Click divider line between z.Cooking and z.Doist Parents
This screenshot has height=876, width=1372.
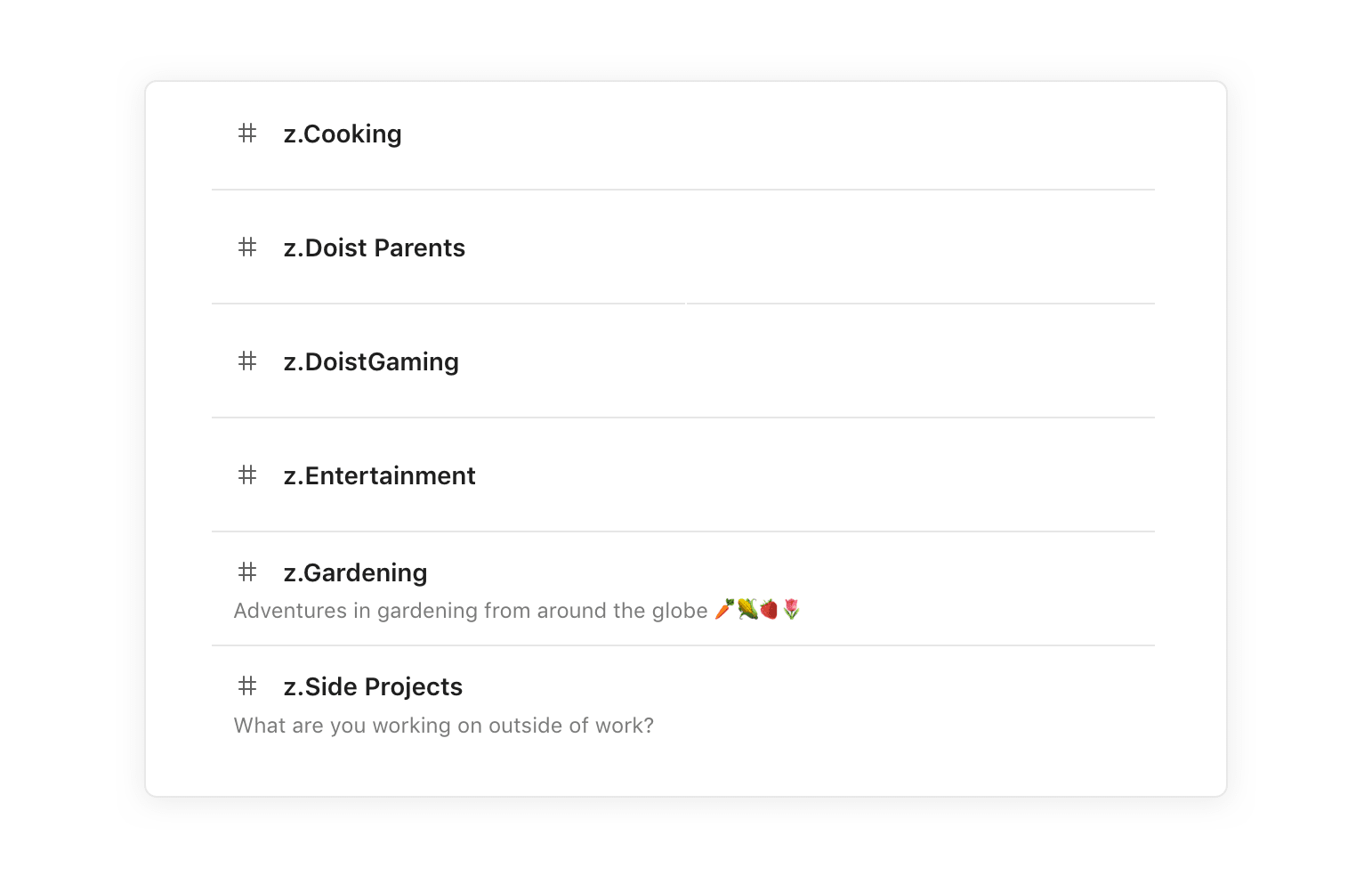coord(683,190)
